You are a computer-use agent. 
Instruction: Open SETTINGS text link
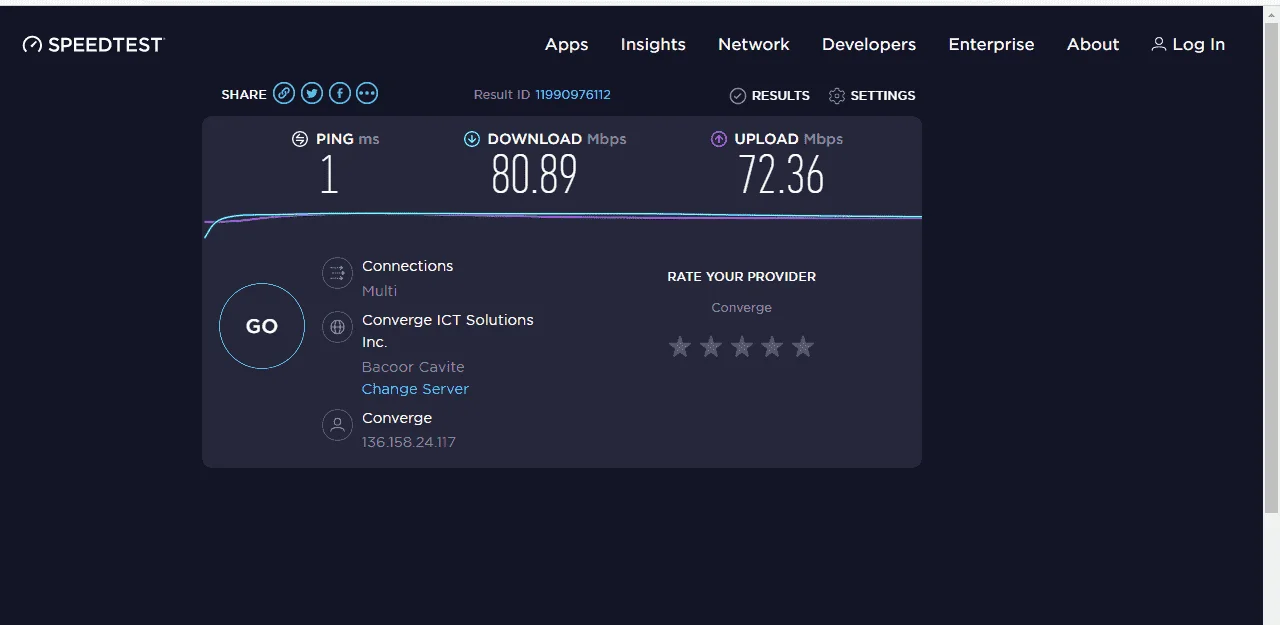tap(883, 96)
